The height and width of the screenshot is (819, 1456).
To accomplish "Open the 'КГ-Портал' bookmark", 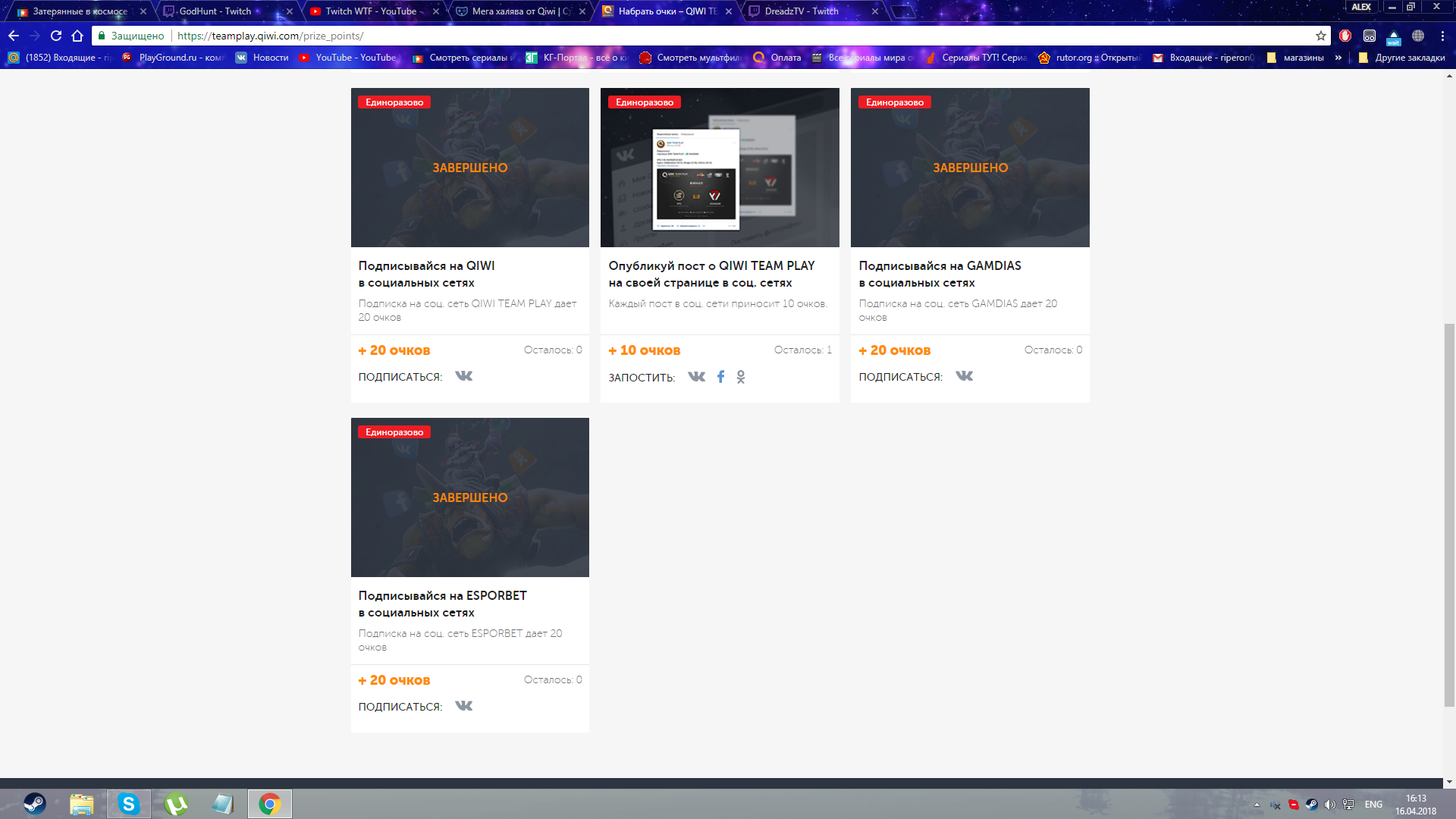I will [x=577, y=58].
